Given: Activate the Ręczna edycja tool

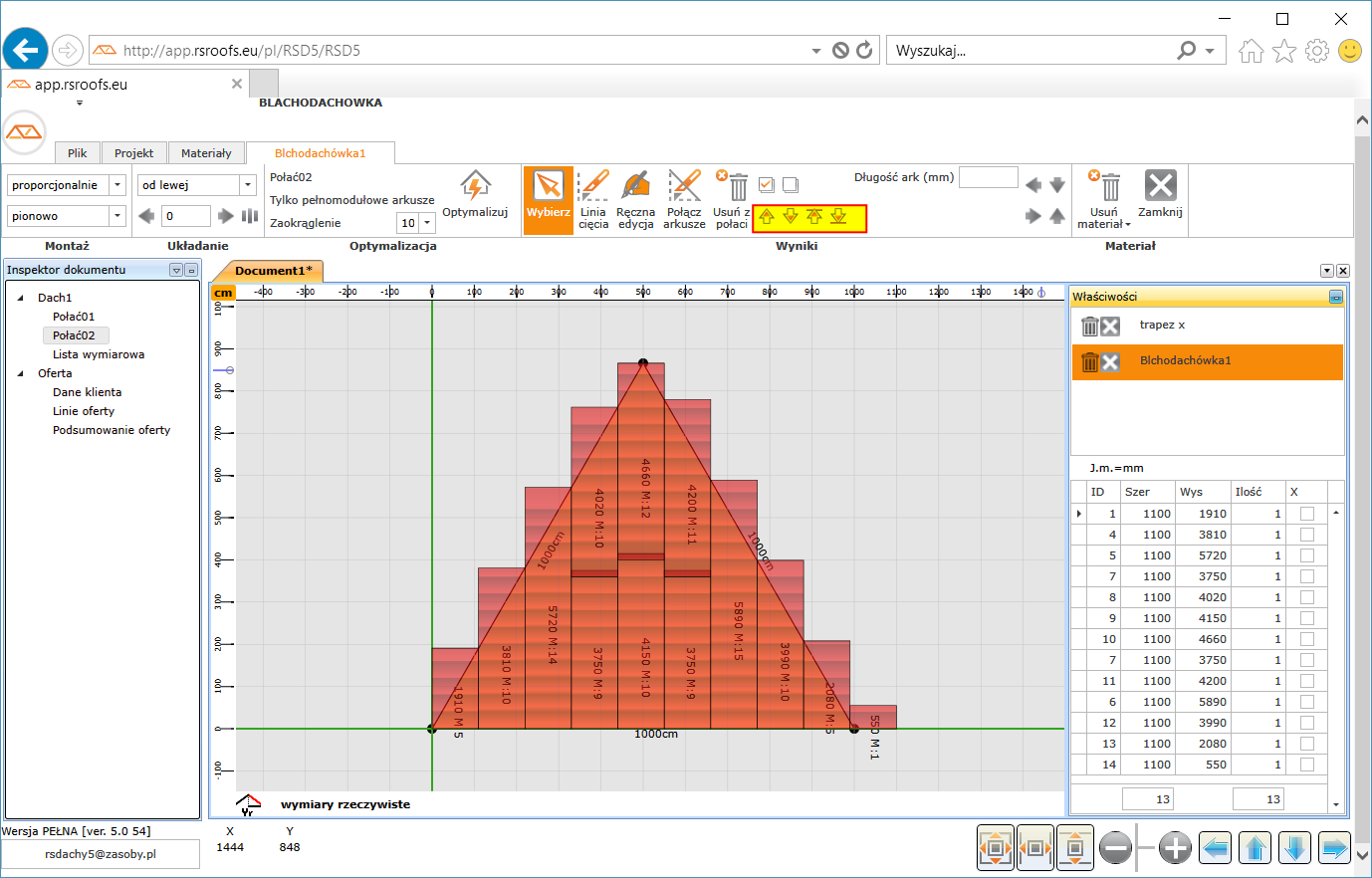Looking at the screenshot, I should click(635, 186).
